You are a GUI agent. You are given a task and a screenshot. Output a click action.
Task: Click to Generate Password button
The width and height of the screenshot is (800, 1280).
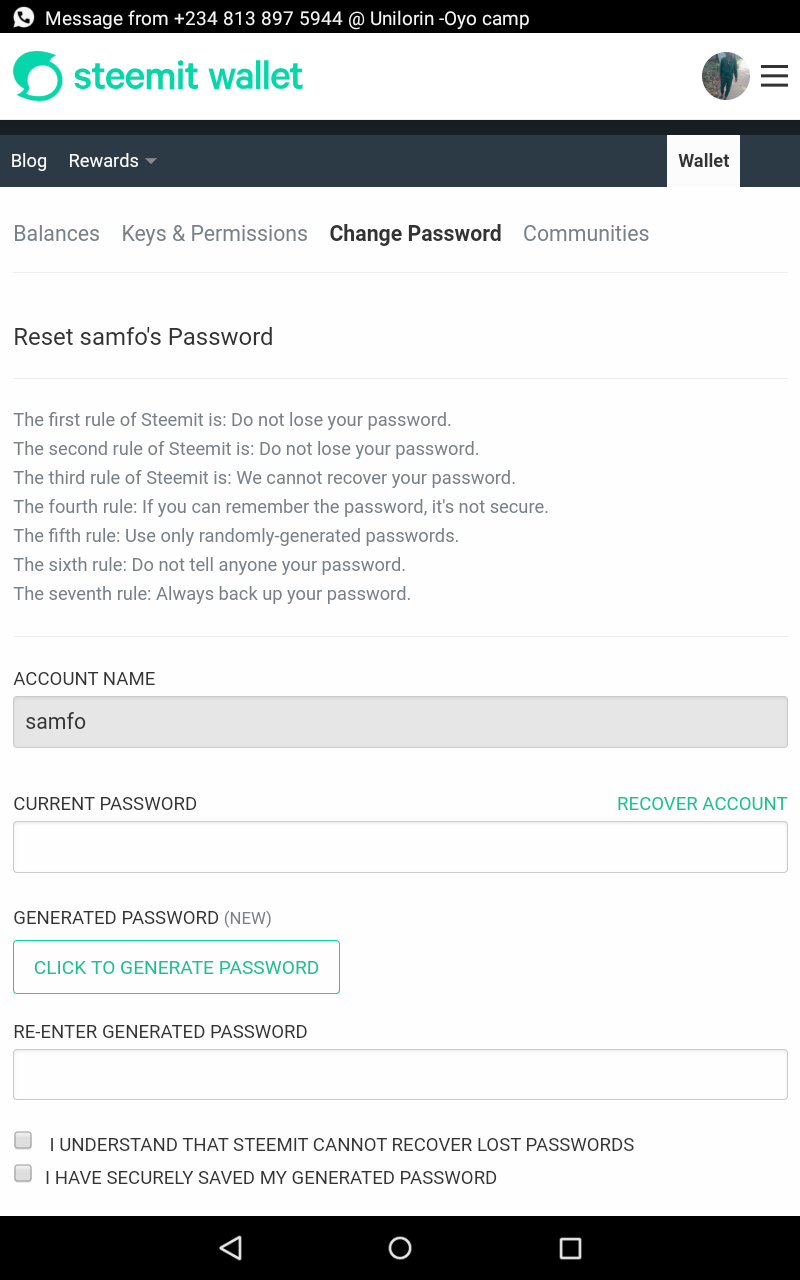point(176,967)
